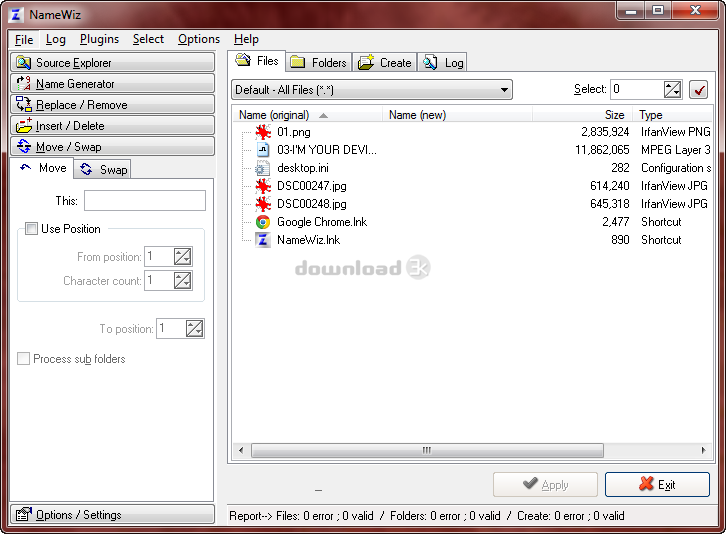726x534 pixels.
Task: Click the MPEG Layer 3 type cell
Action: click(x=676, y=150)
